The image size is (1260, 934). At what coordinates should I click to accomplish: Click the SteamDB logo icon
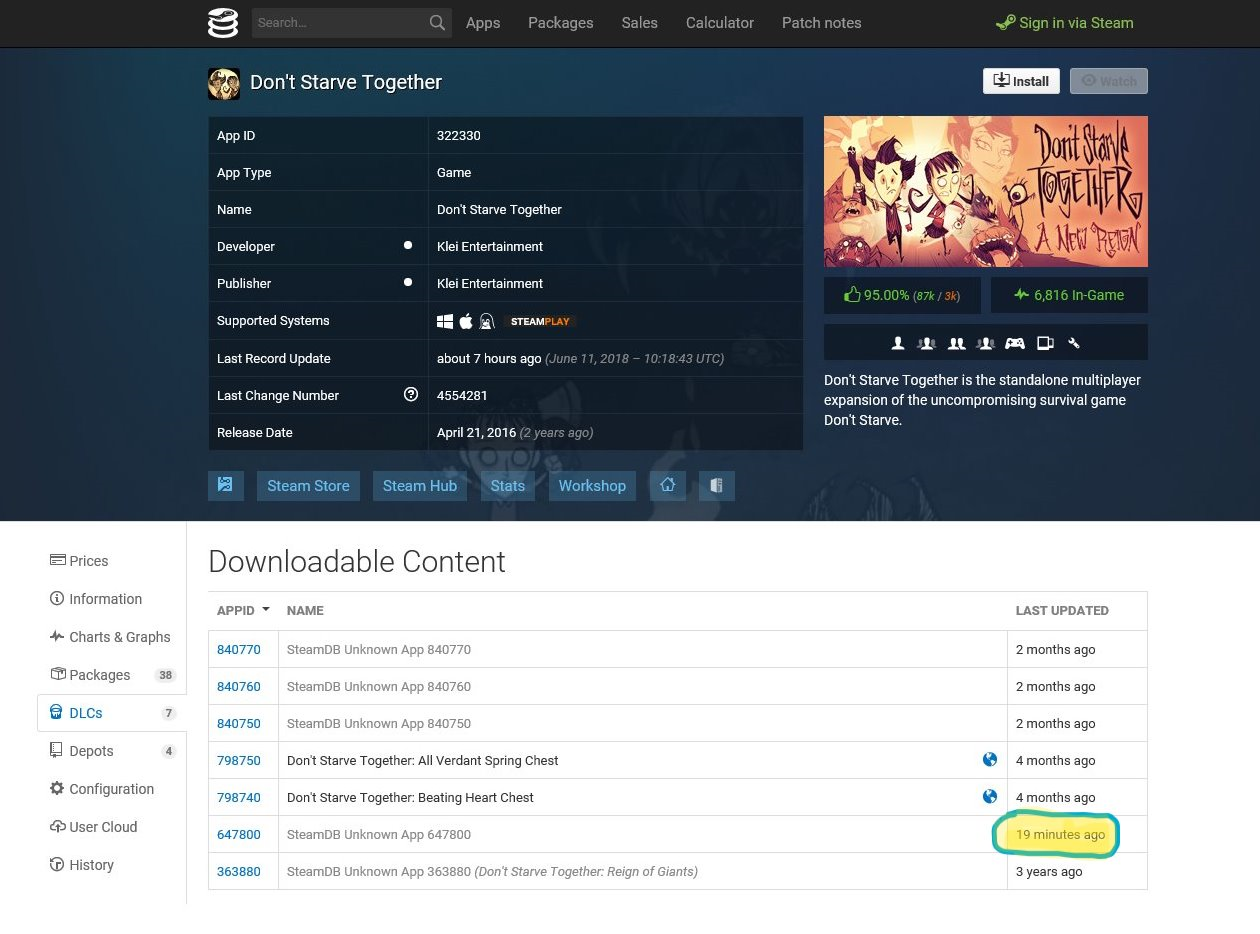pyautogui.click(x=223, y=22)
